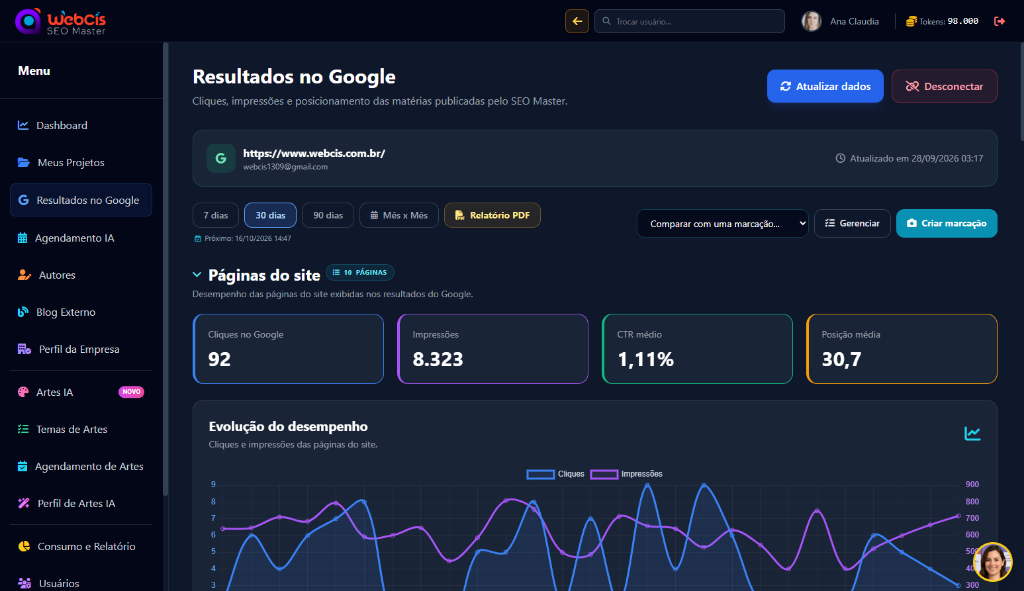1024x591 pixels.
Task: Click the Autores person icon
Action: point(24,275)
